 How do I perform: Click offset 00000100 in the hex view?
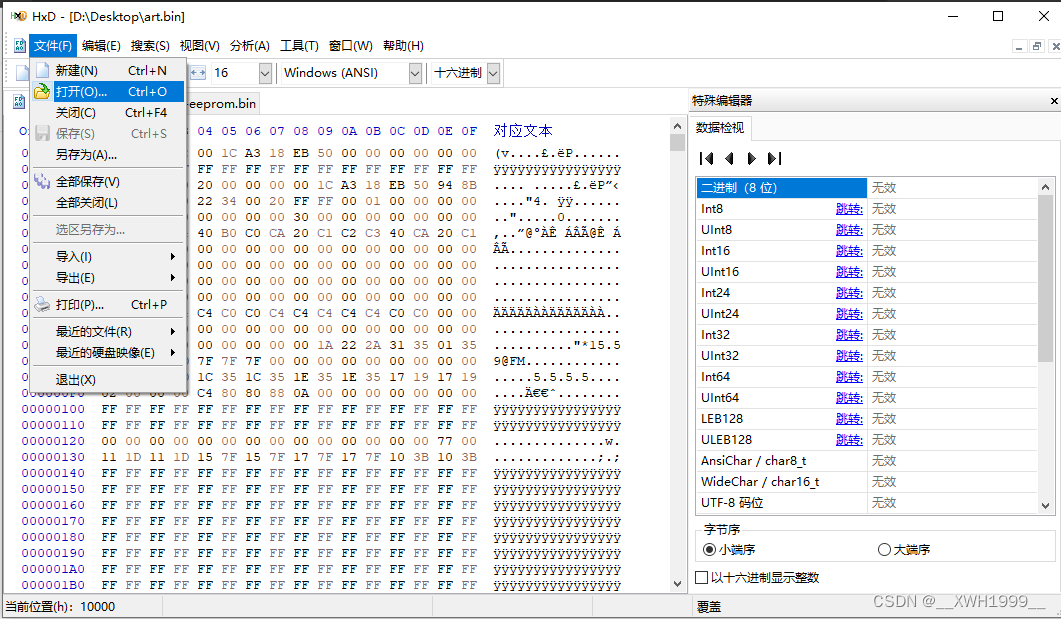point(53,409)
